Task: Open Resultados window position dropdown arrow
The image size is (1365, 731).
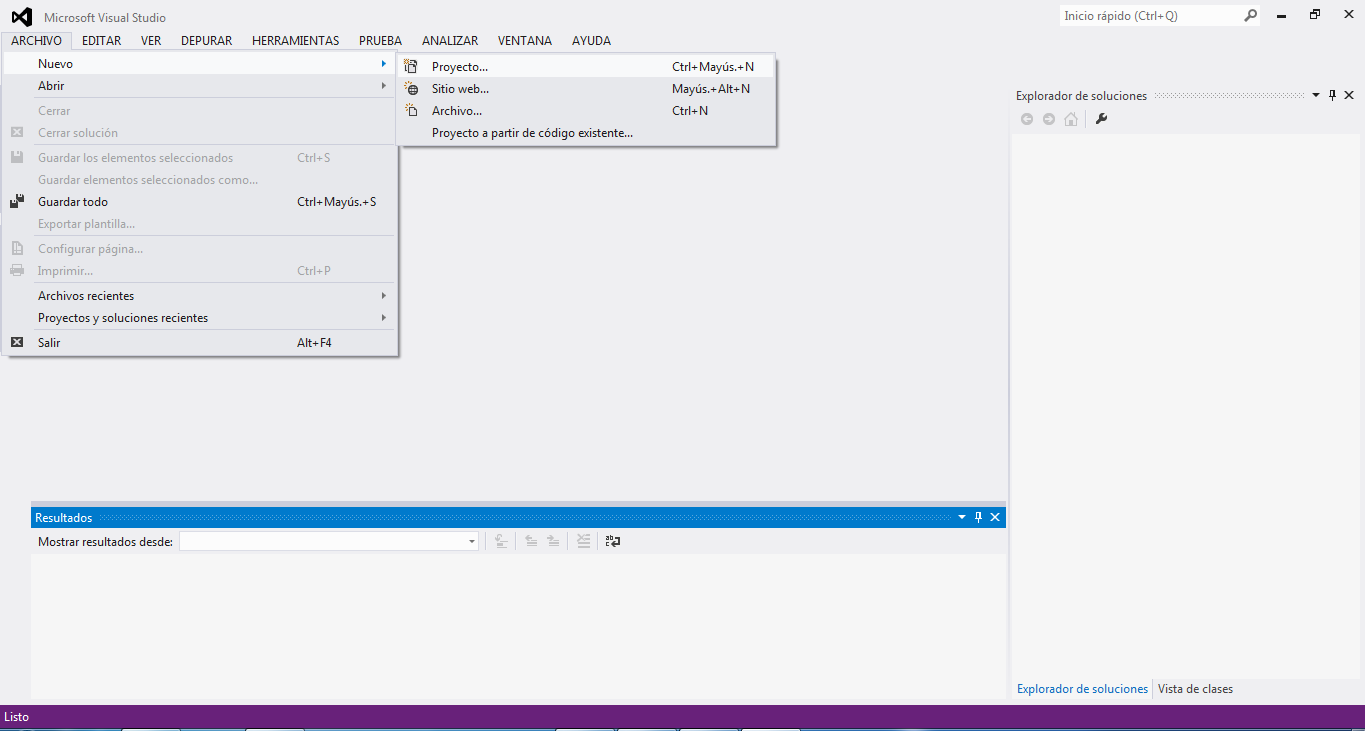Action: [x=962, y=517]
